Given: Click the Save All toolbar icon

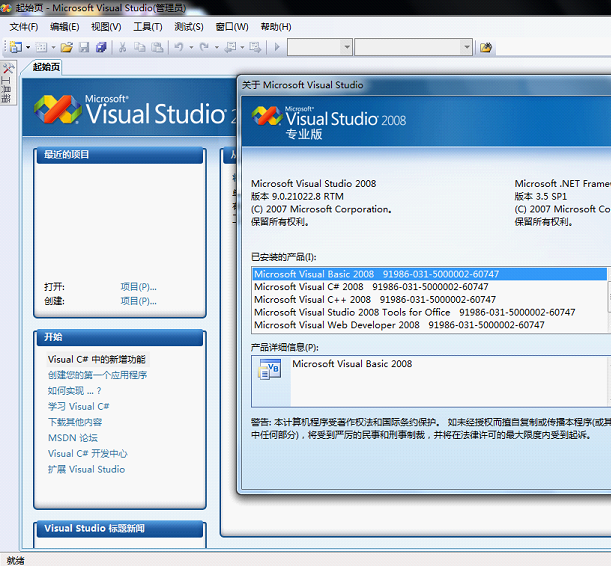Looking at the screenshot, I should pyautogui.click(x=101, y=48).
